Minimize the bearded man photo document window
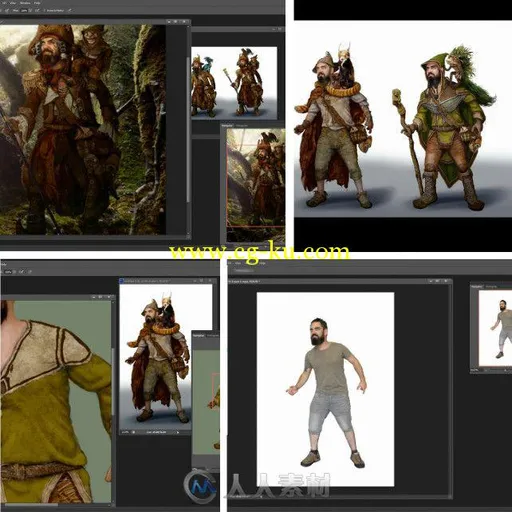The image size is (512, 512). 432,281
